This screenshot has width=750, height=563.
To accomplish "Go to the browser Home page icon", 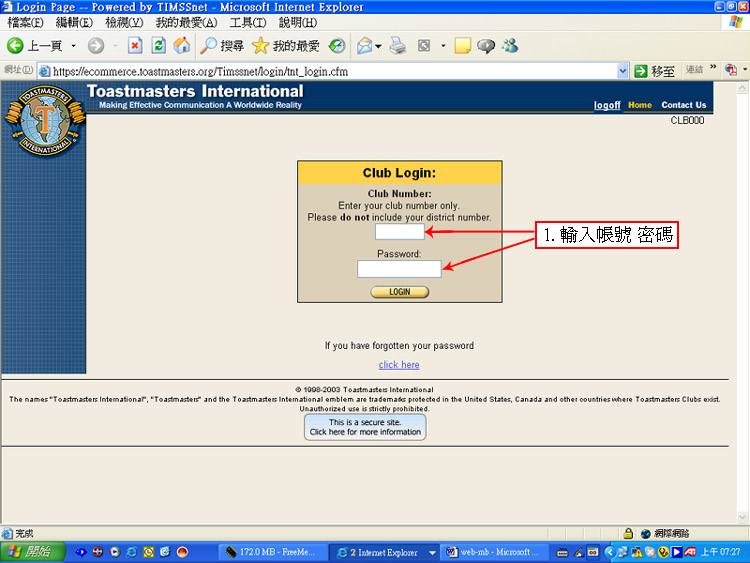I will point(181,46).
